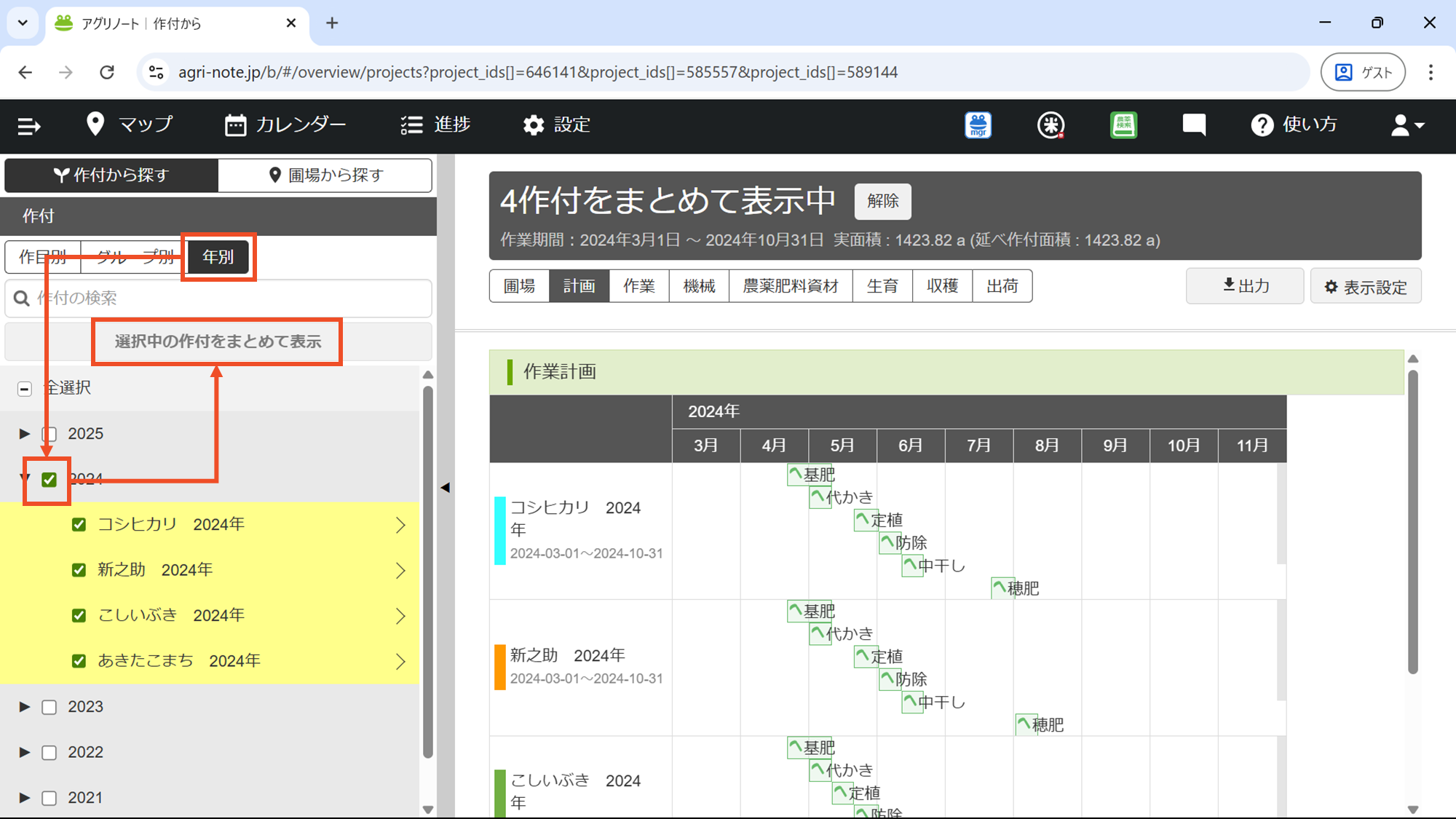Image resolution: width=1456 pixels, height=819 pixels.
Task: Open the 進捗 progress view
Action: point(435,124)
